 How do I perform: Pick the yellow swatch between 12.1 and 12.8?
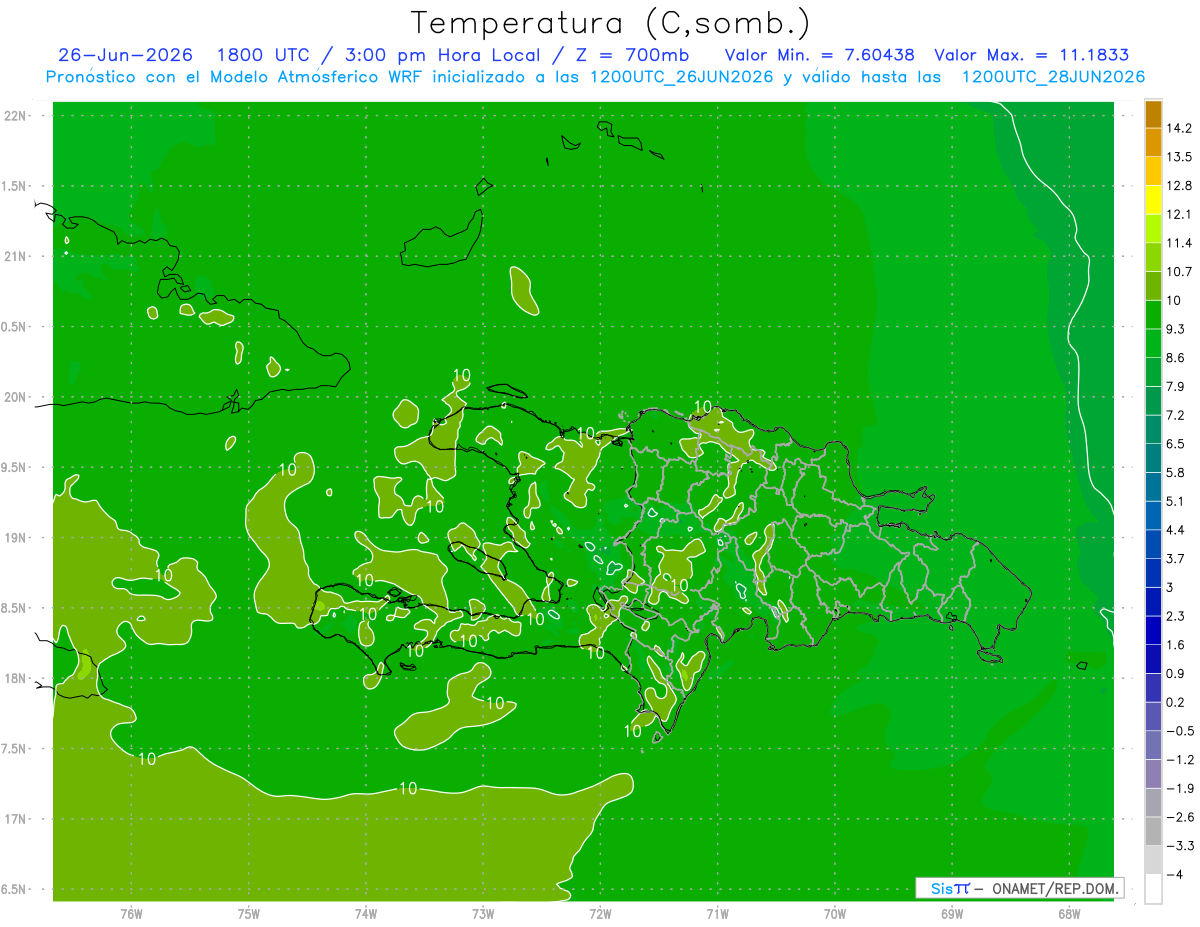(x=1153, y=200)
